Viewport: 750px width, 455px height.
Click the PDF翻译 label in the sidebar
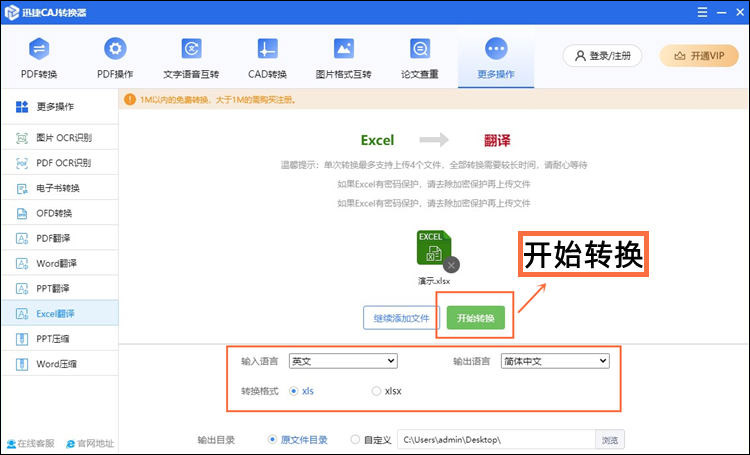coord(53,238)
